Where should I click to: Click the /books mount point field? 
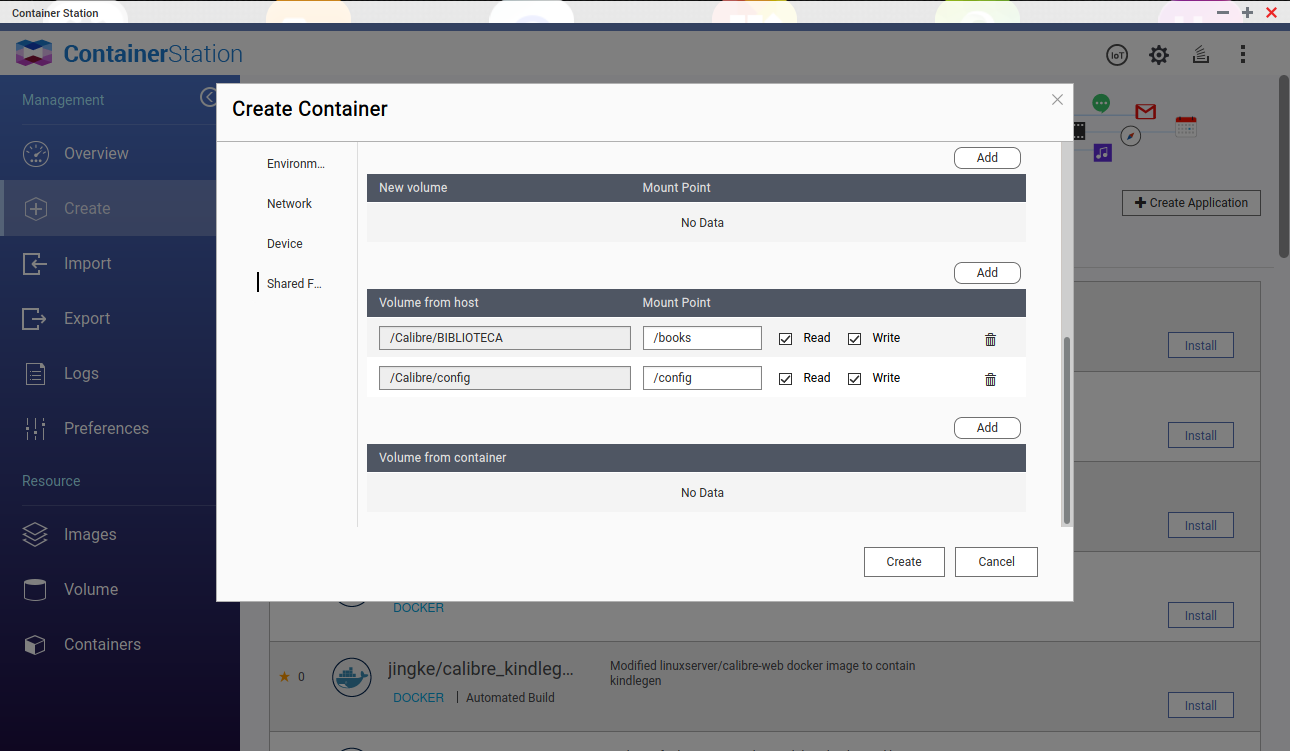[x=701, y=338]
